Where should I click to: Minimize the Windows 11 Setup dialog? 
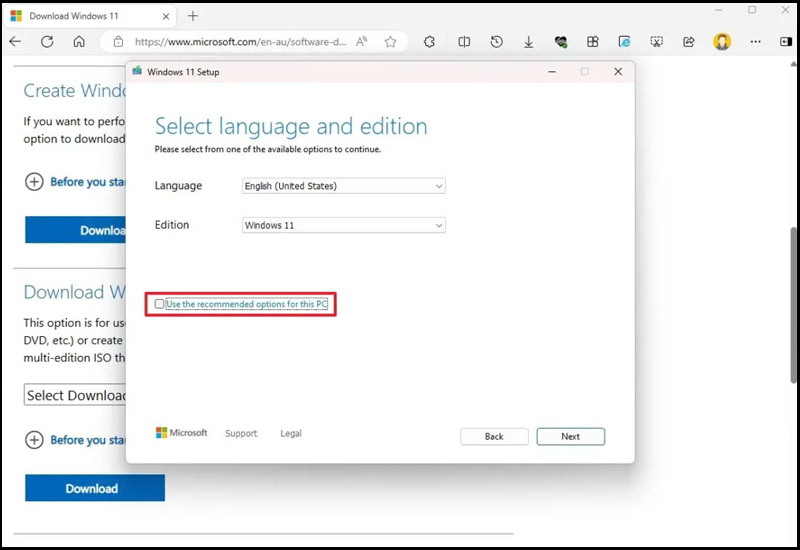[x=552, y=72]
